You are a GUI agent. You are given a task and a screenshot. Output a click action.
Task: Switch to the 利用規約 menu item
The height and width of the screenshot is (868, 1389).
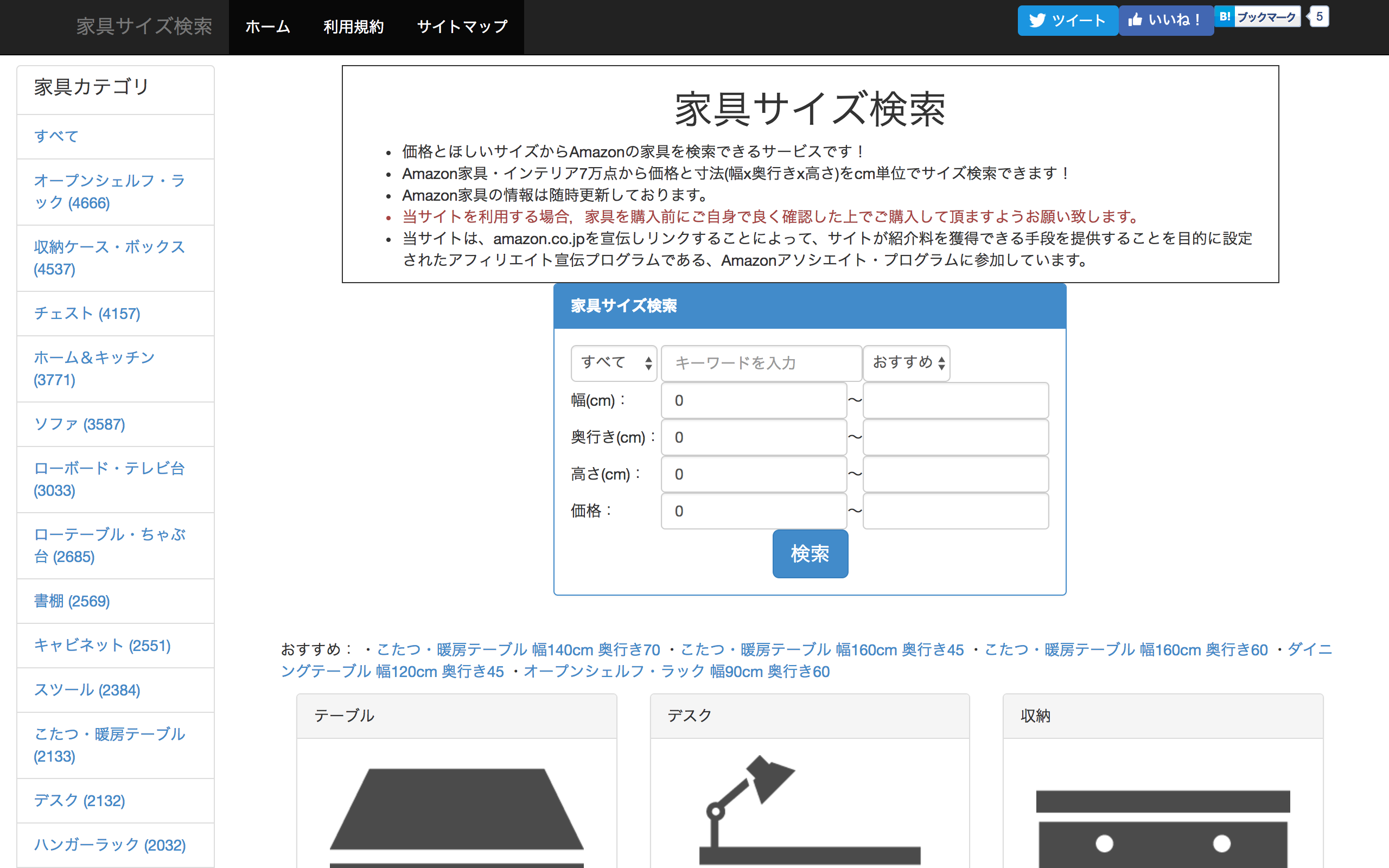coord(354,27)
